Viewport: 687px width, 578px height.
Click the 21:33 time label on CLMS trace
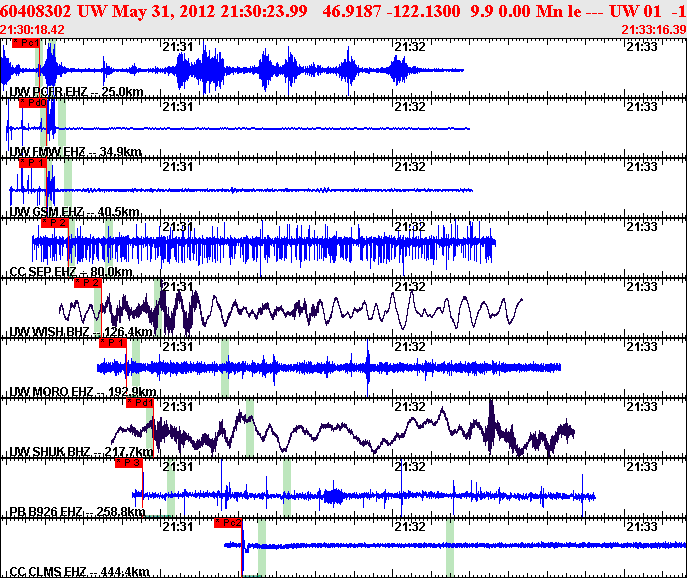click(x=641, y=527)
